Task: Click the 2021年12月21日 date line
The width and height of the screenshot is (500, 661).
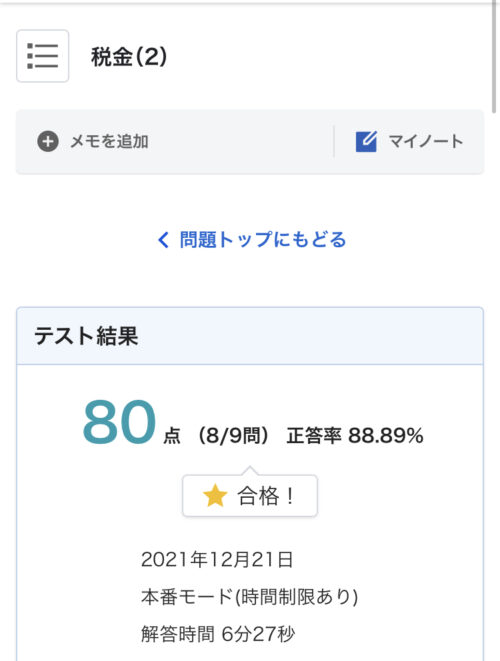Action: click(x=217, y=559)
